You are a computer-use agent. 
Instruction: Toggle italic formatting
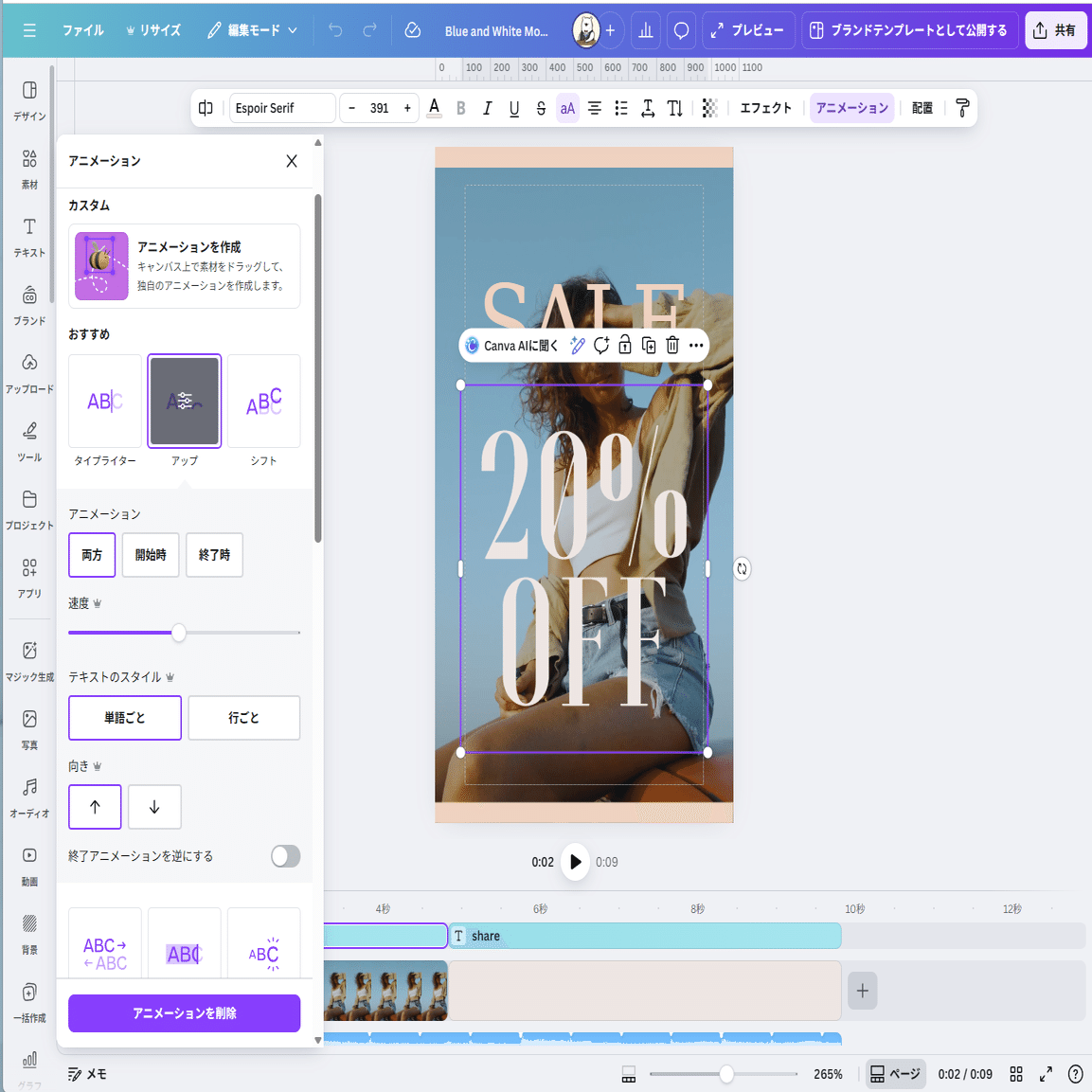coord(488,108)
